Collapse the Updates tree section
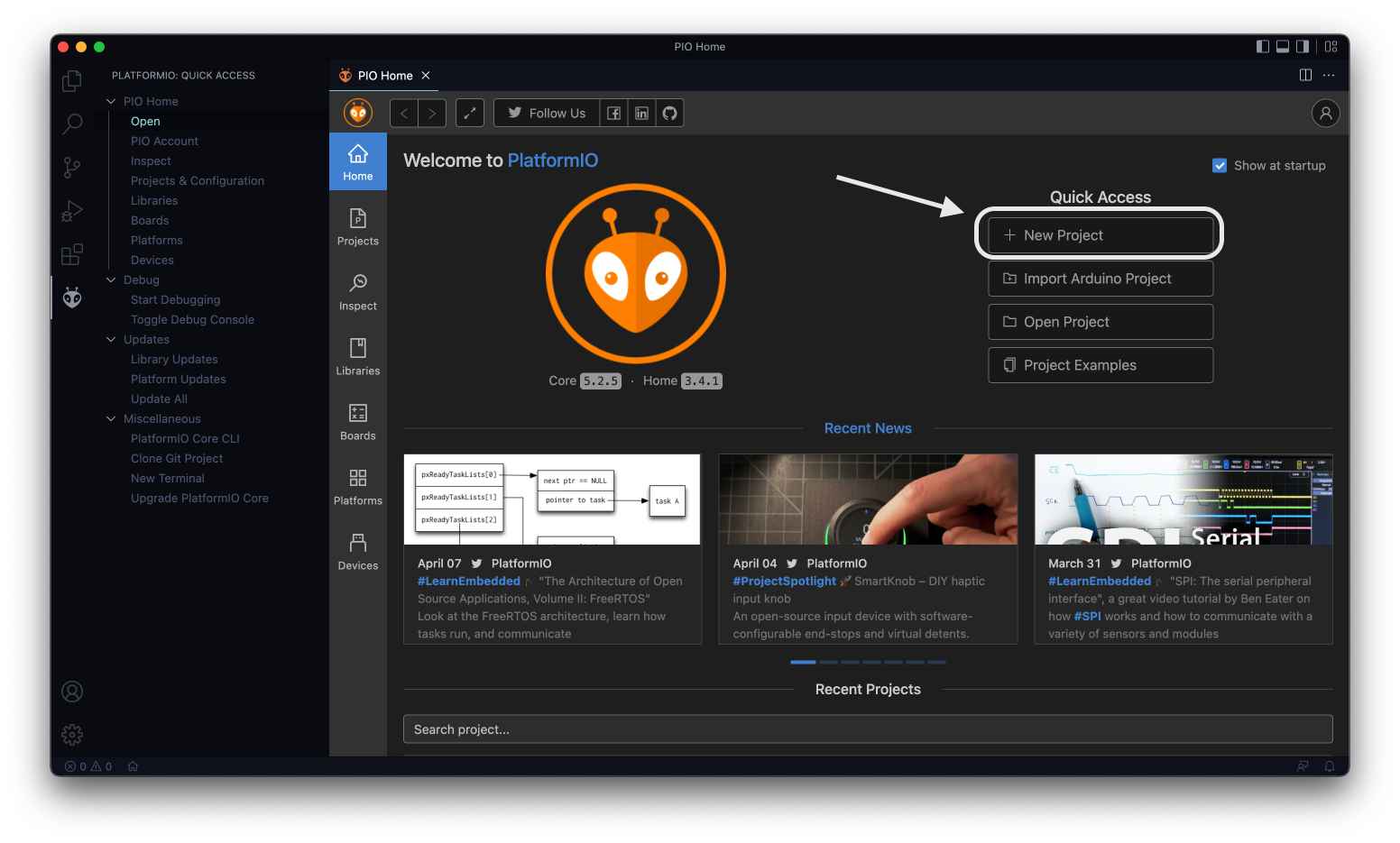Screen dimensions: 1400x843 point(111,339)
